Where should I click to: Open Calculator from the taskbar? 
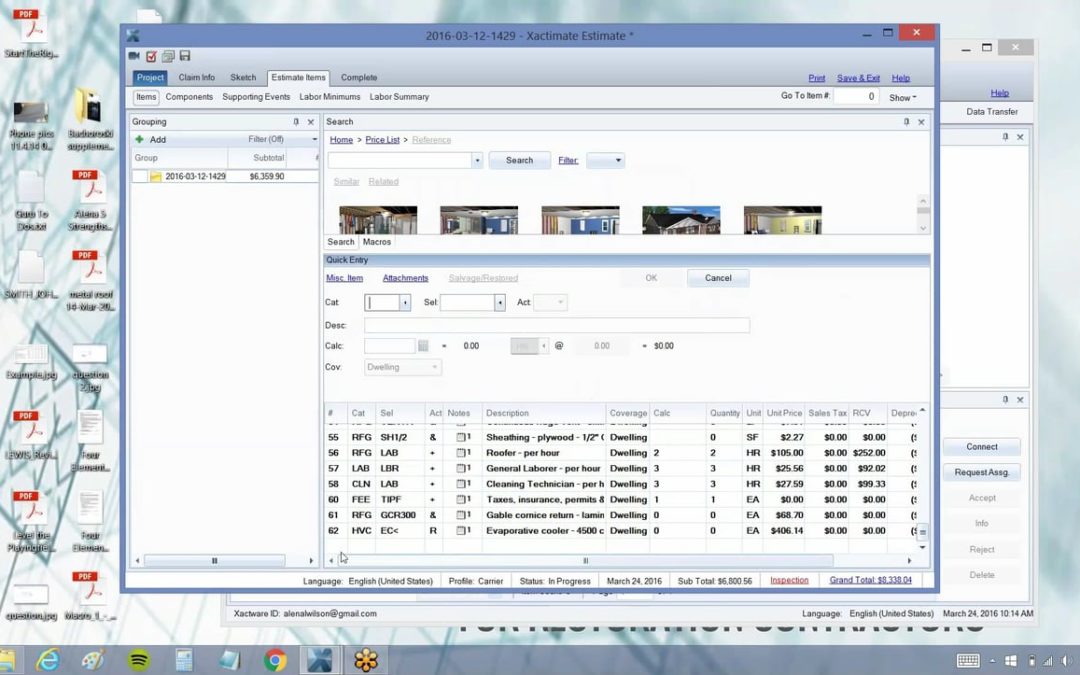(x=185, y=661)
